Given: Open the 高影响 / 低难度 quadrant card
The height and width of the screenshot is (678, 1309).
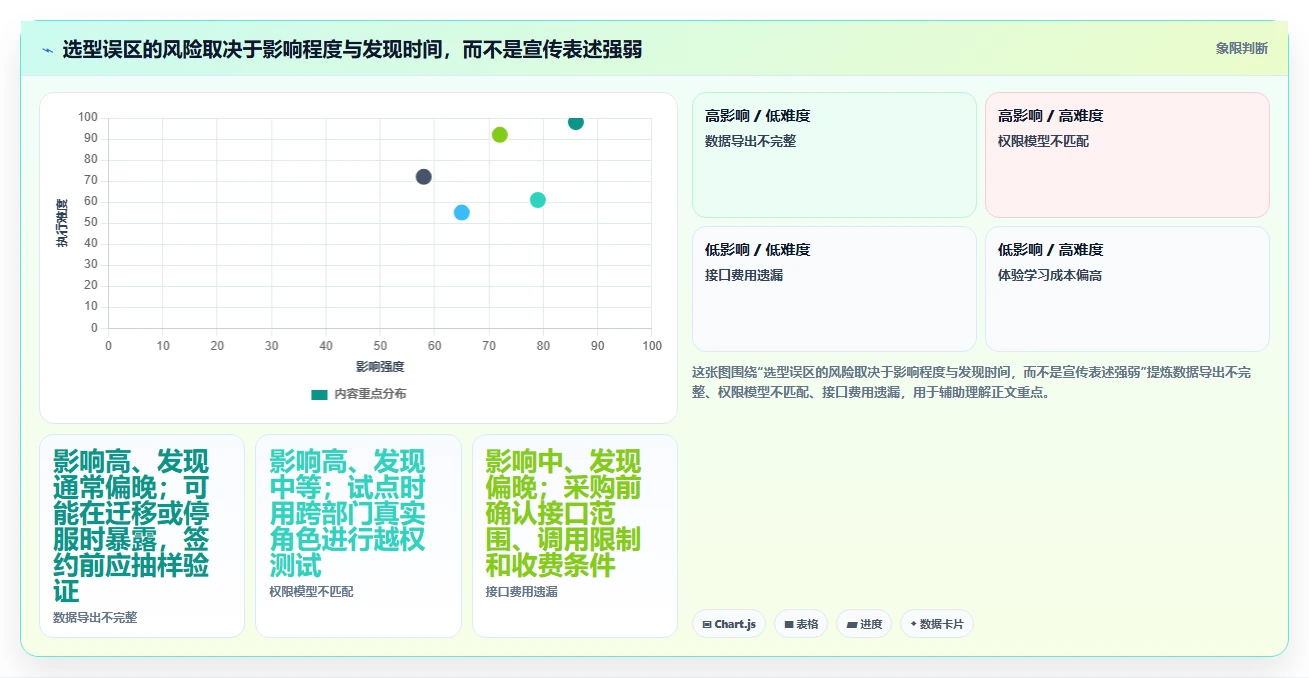Looking at the screenshot, I should click(x=834, y=155).
